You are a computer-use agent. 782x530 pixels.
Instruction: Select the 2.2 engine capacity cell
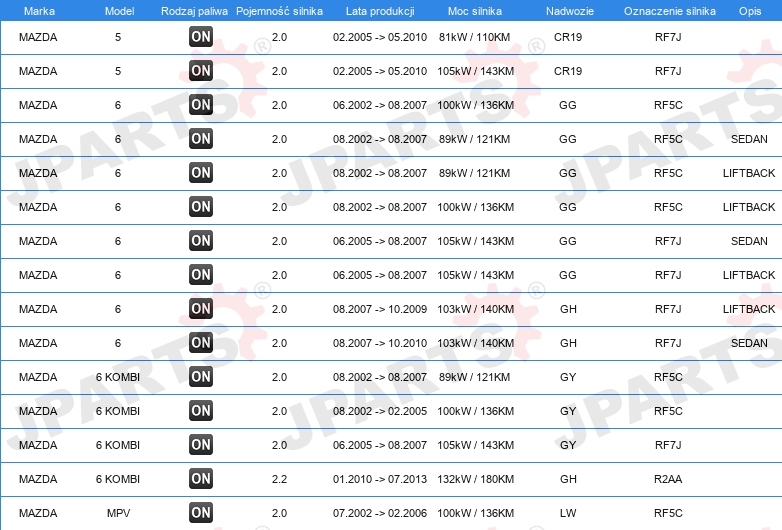(x=279, y=479)
